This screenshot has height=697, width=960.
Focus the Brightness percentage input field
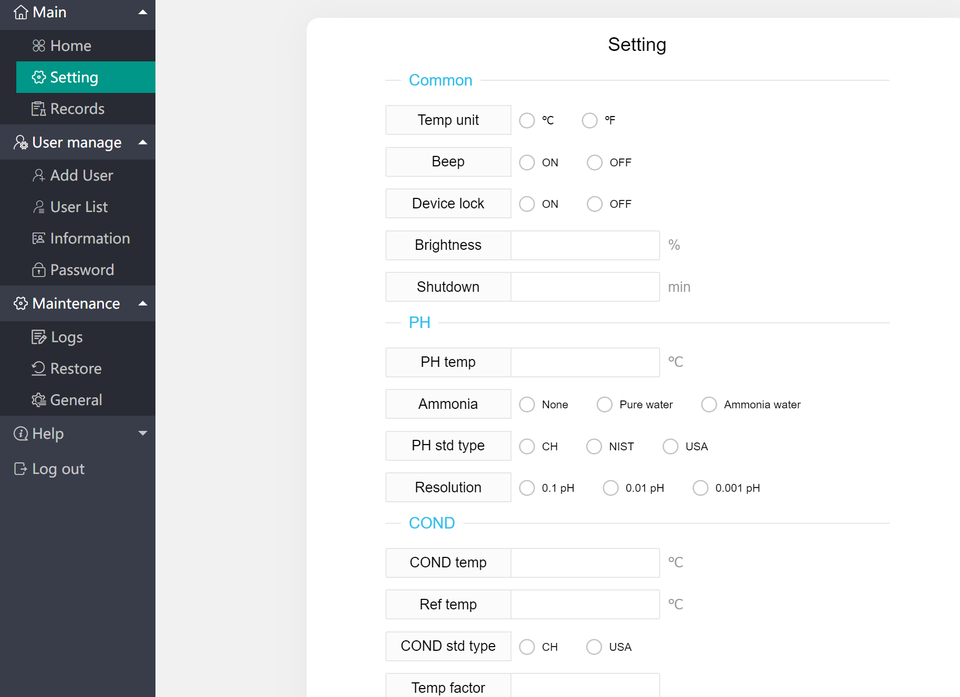(585, 245)
